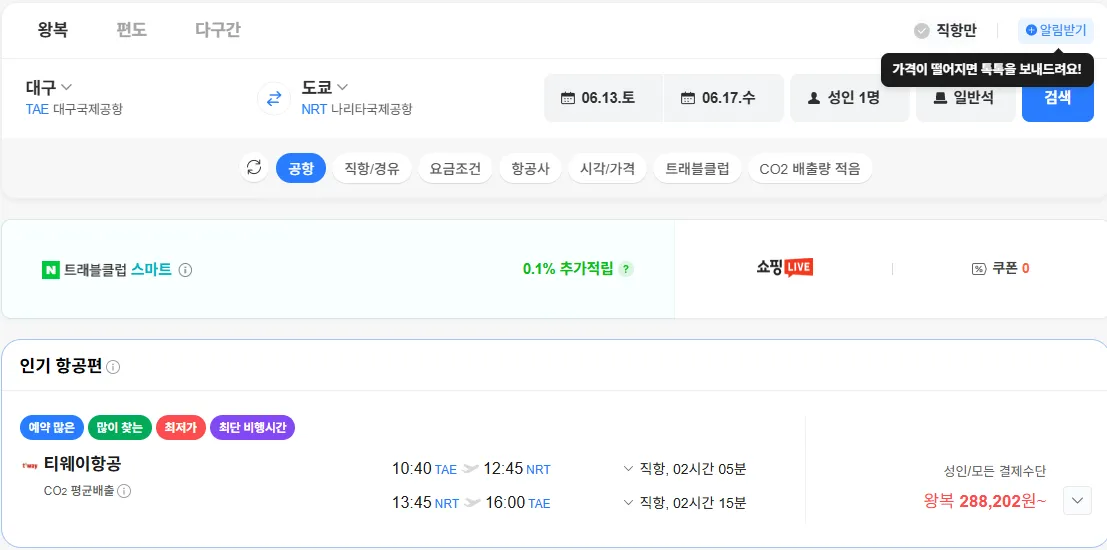Open the 도쿄 destination city dropdown

(x=325, y=87)
